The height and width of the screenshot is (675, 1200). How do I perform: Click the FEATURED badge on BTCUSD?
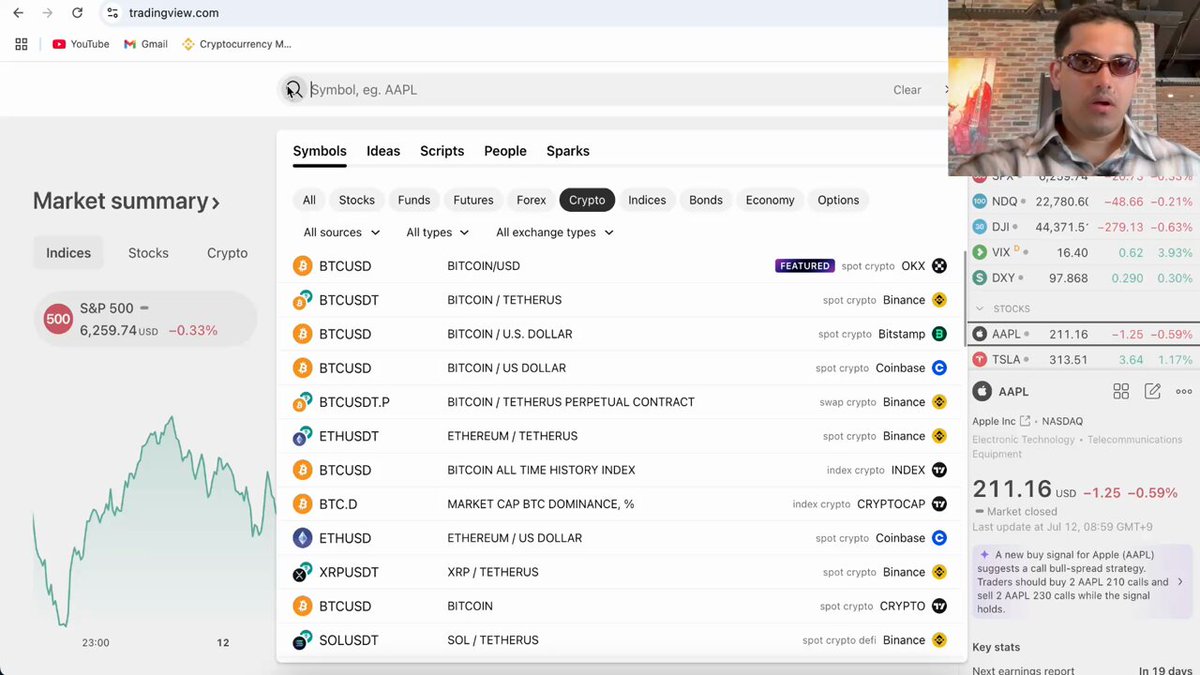[805, 266]
